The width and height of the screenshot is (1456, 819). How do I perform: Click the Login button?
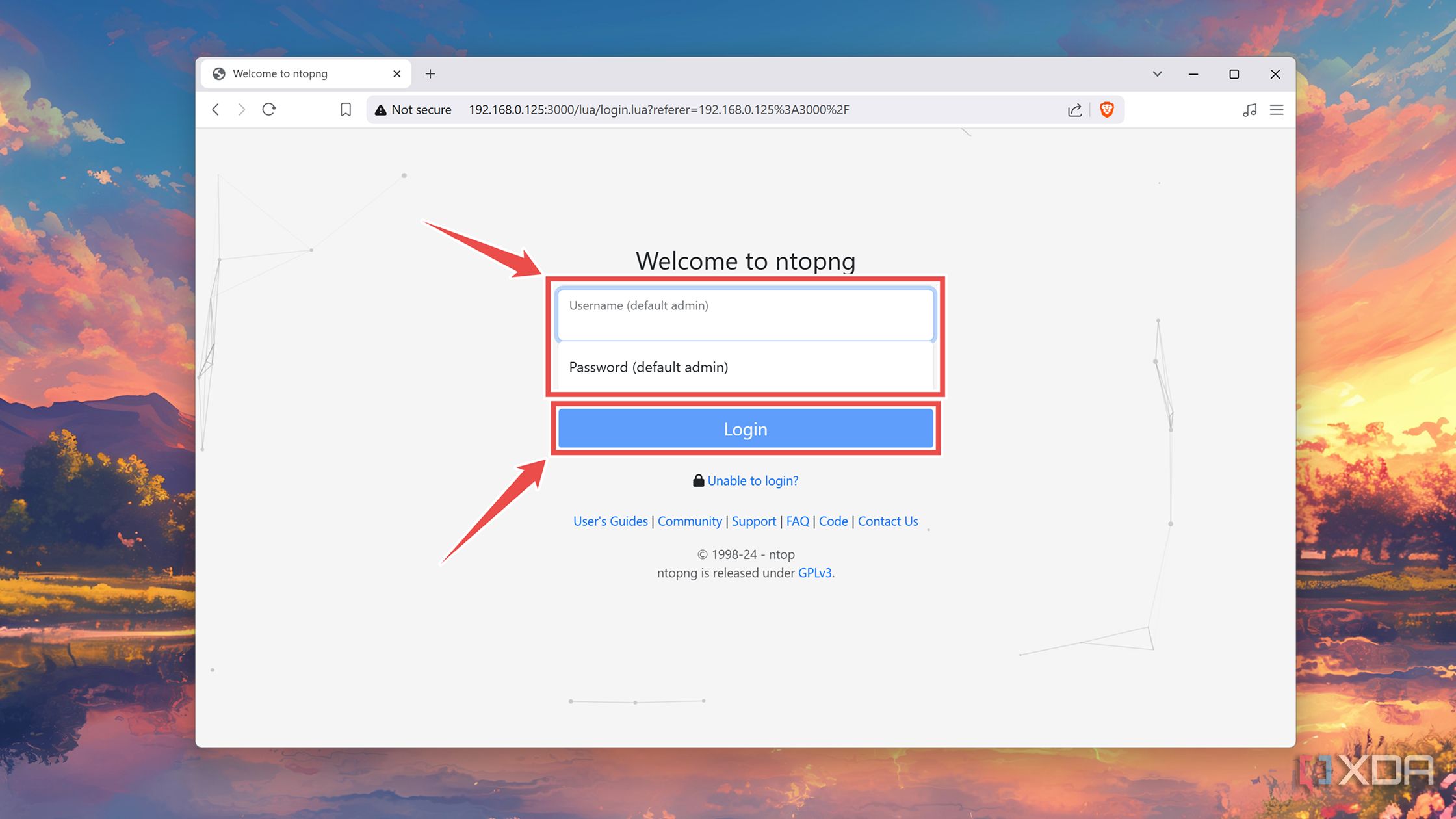tap(745, 428)
